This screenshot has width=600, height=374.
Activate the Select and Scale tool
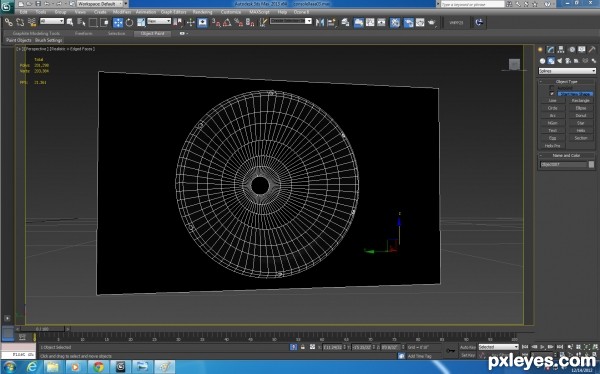[141, 23]
